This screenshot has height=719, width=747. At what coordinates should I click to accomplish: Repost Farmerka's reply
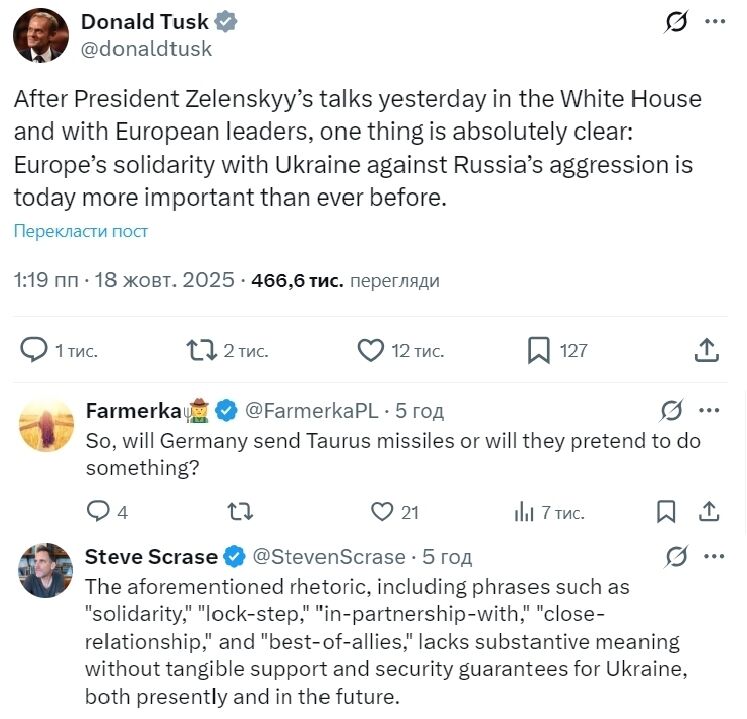coord(240,512)
